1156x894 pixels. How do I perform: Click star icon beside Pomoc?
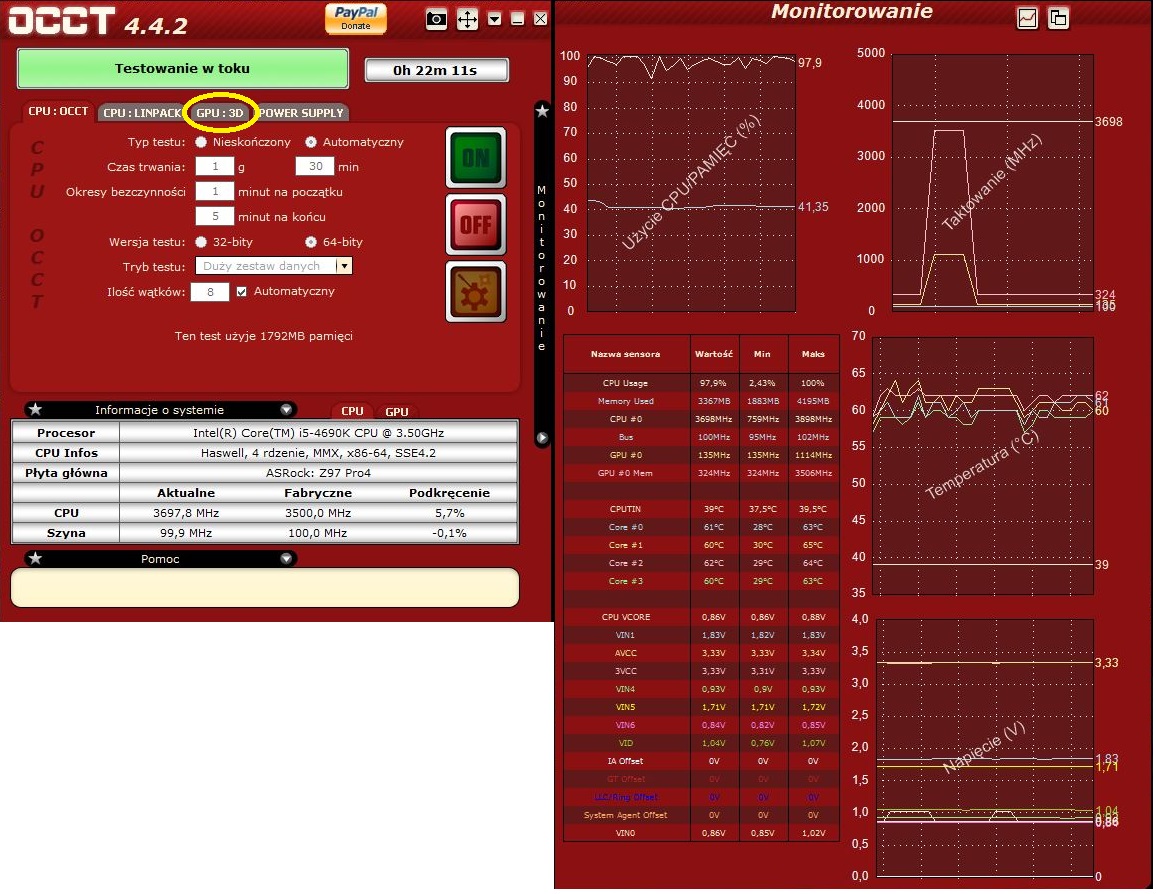[35, 559]
